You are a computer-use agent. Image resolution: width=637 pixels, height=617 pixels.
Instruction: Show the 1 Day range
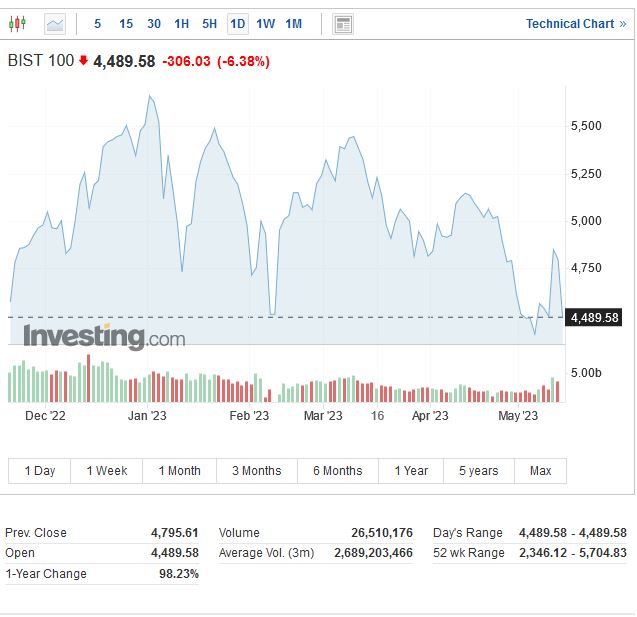[x=40, y=470]
